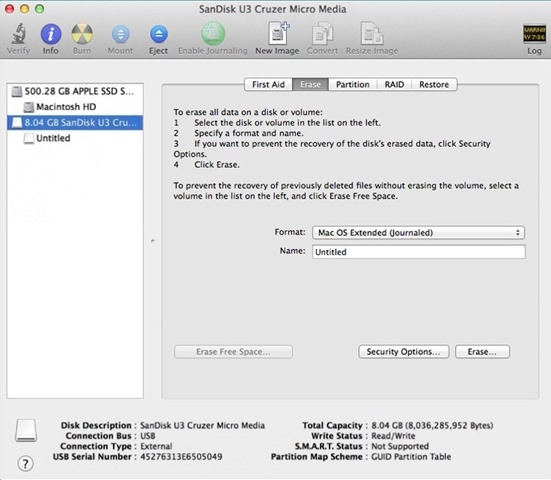Click the Mount toolbar icon
551x480 pixels.
(121, 34)
